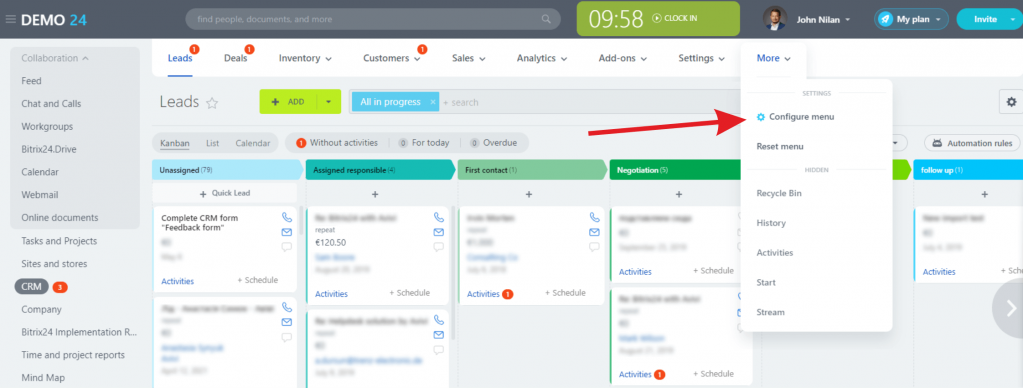Image resolution: width=1023 pixels, height=388 pixels.
Task: Click email icon on First contact lead card
Action: (x=594, y=232)
